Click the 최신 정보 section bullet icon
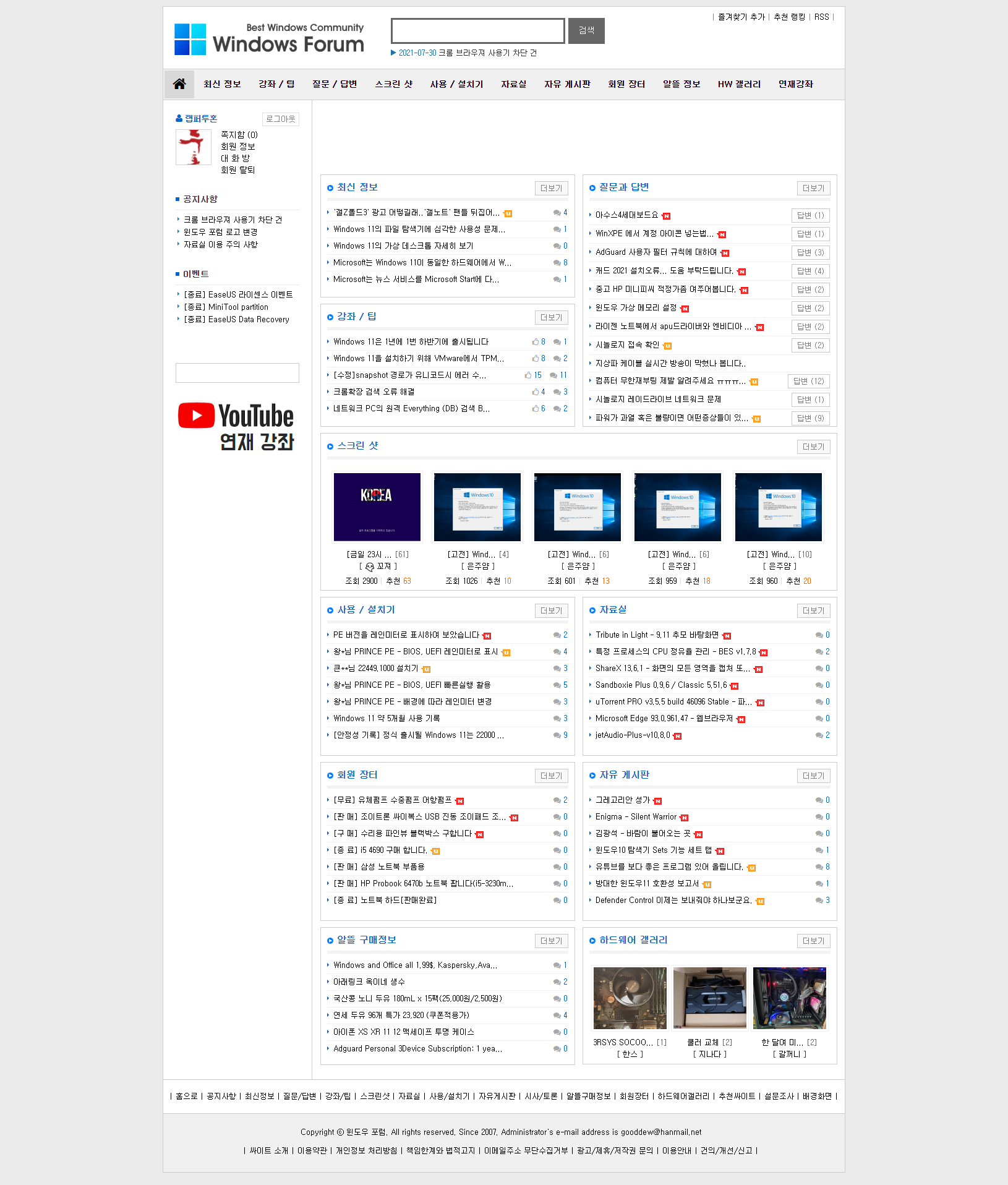The height and width of the screenshot is (1185, 1008). tap(330, 188)
